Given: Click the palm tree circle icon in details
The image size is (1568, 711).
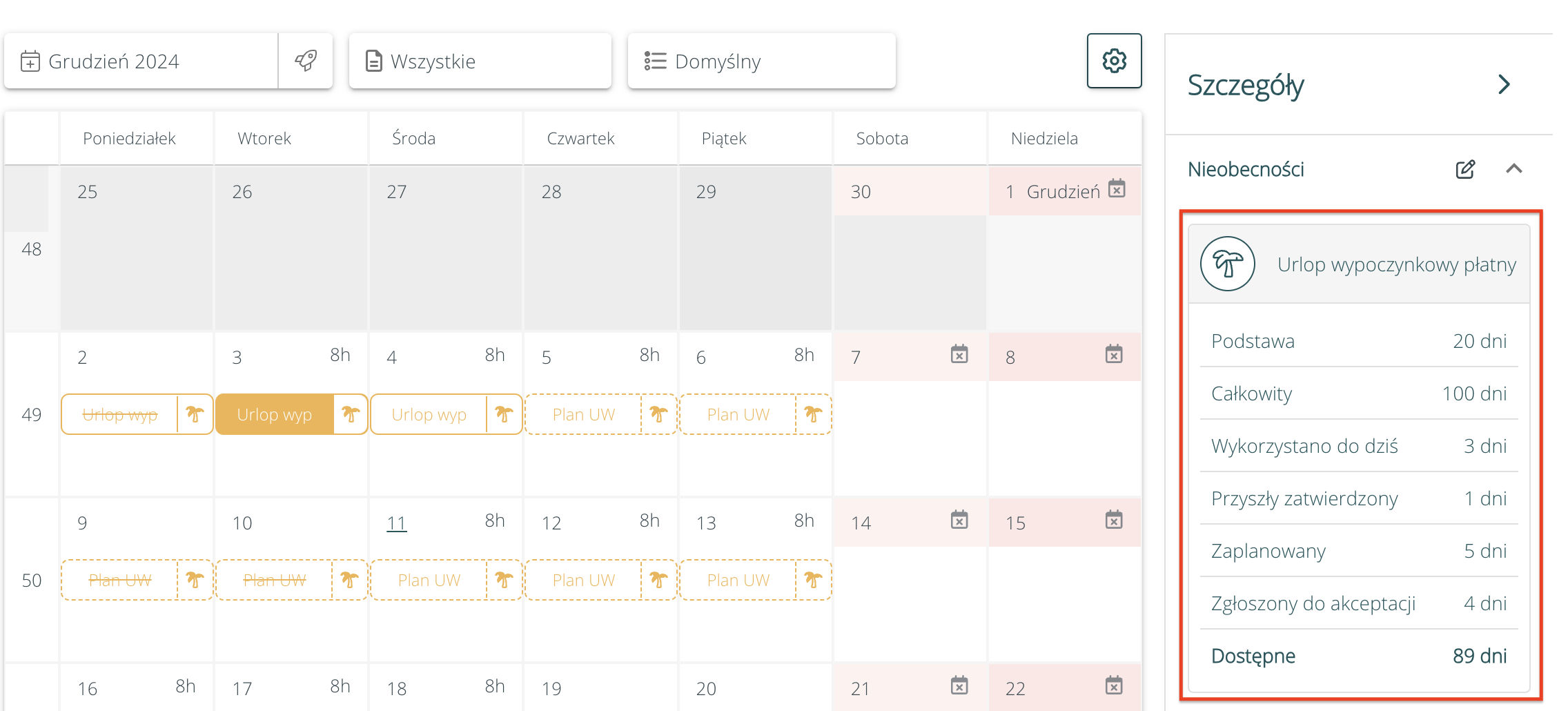Looking at the screenshot, I should (x=1227, y=264).
